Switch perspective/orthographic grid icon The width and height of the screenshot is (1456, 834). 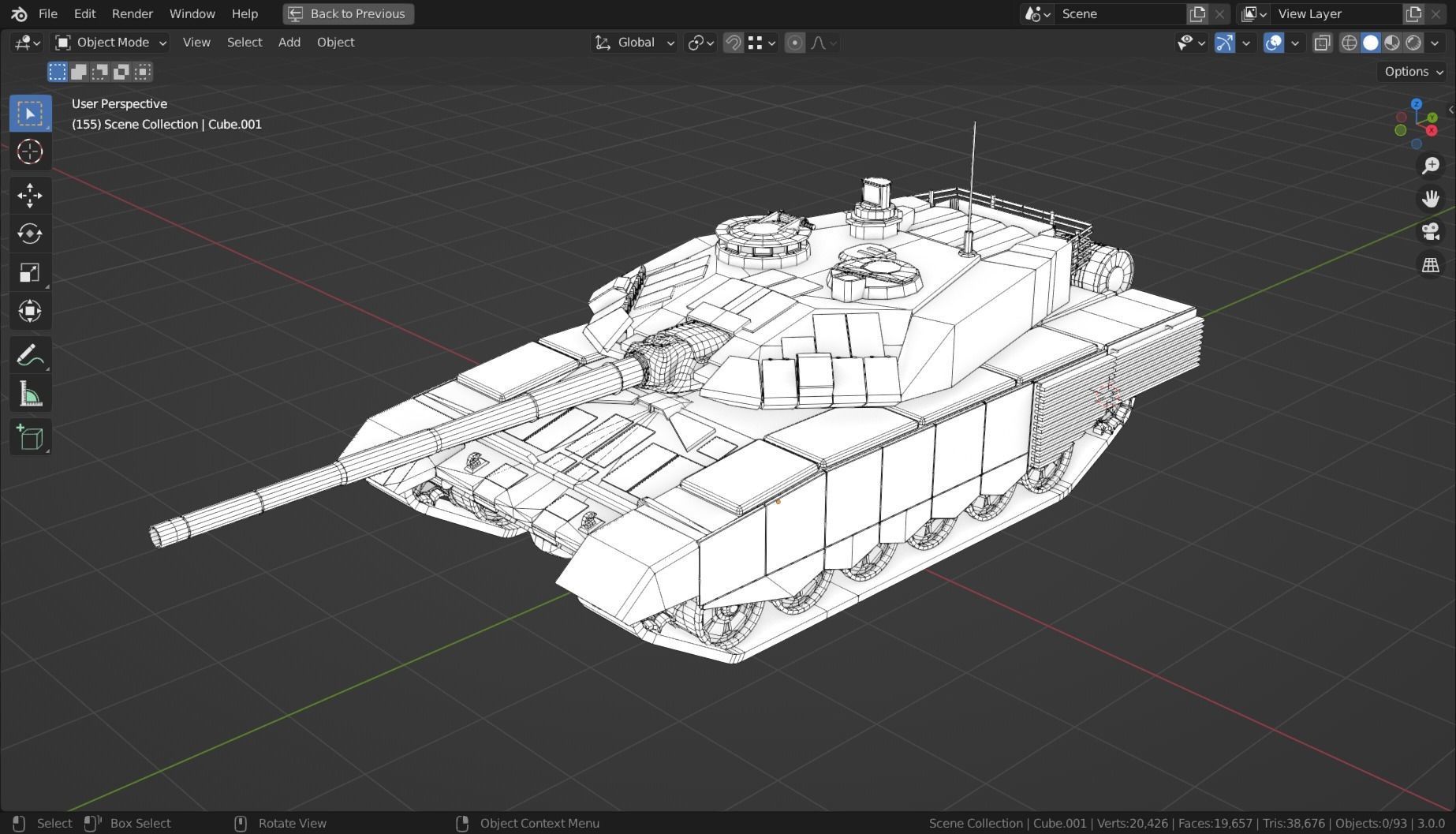click(1430, 264)
